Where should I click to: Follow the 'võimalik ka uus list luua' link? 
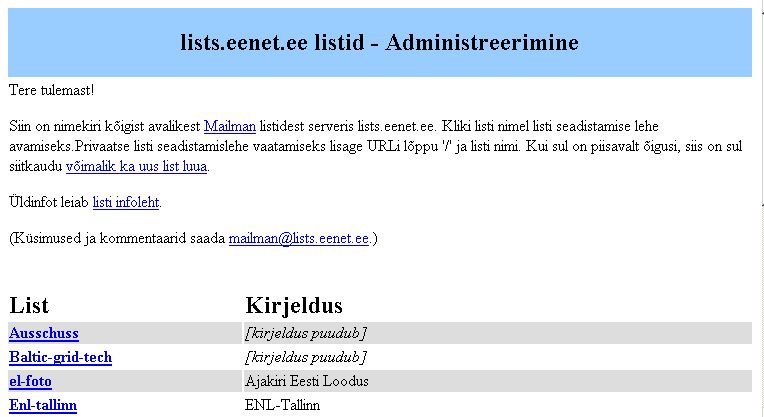136,167
